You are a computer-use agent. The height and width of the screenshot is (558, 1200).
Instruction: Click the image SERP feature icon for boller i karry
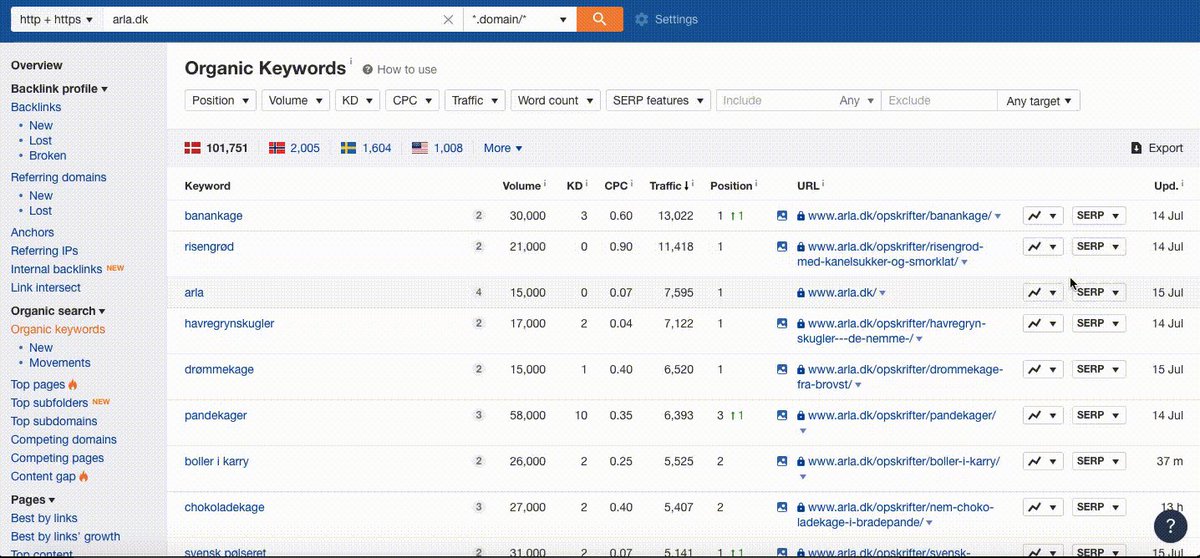pyautogui.click(x=782, y=461)
